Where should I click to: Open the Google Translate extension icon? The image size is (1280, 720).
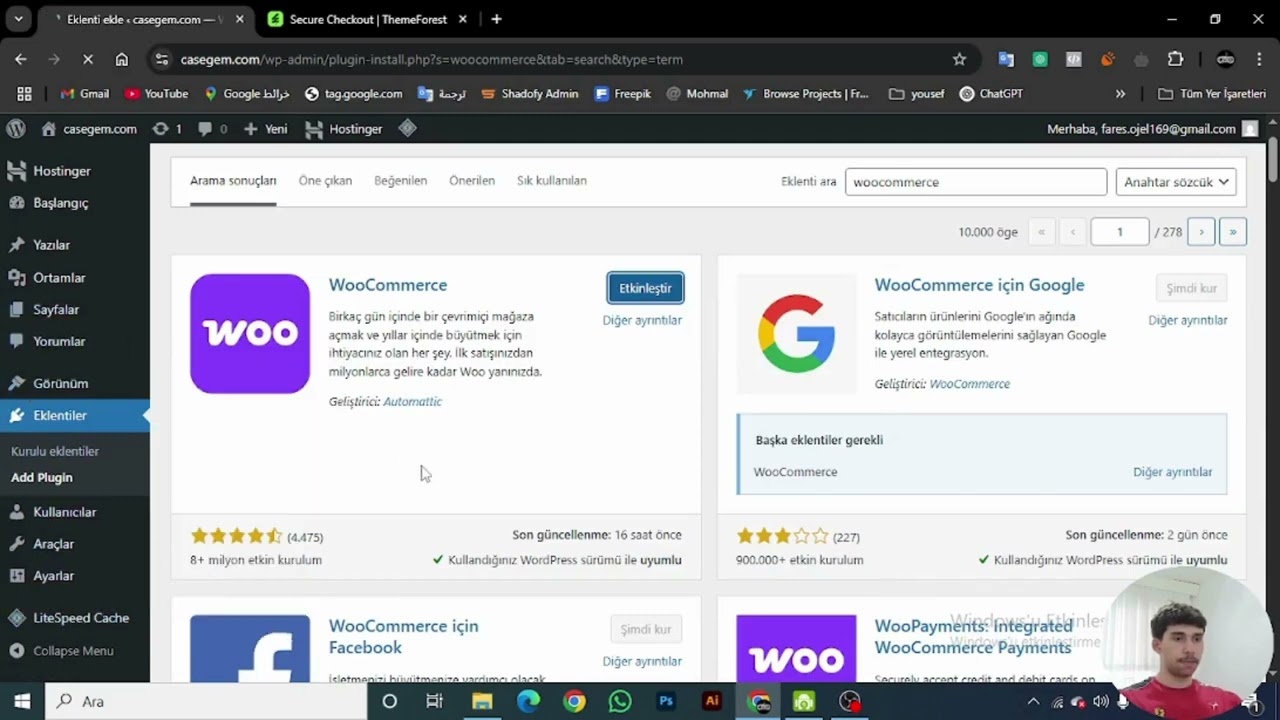click(x=1006, y=59)
